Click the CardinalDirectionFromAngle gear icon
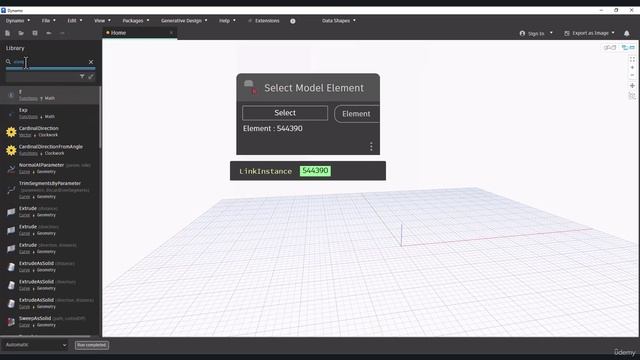The height and width of the screenshot is (360, 640). pyautogui.click(x=11, y=150)
